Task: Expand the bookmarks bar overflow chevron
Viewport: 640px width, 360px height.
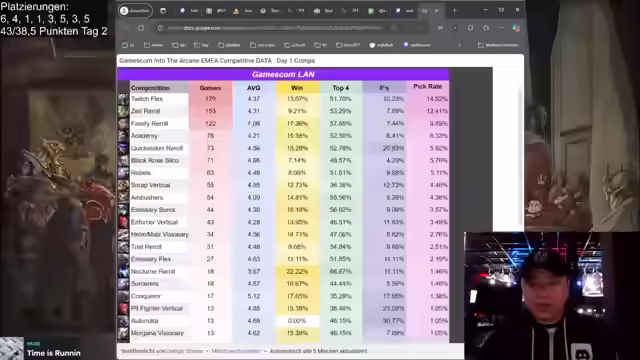Action: 459,45
